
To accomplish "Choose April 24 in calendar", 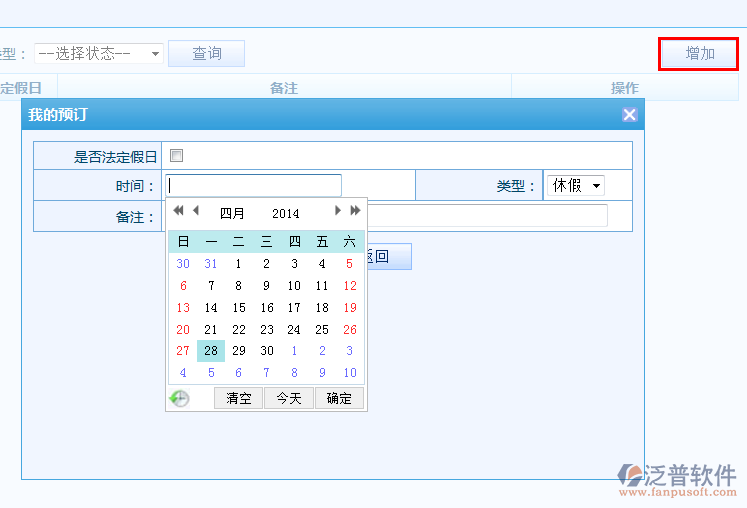I will point(294,330).
